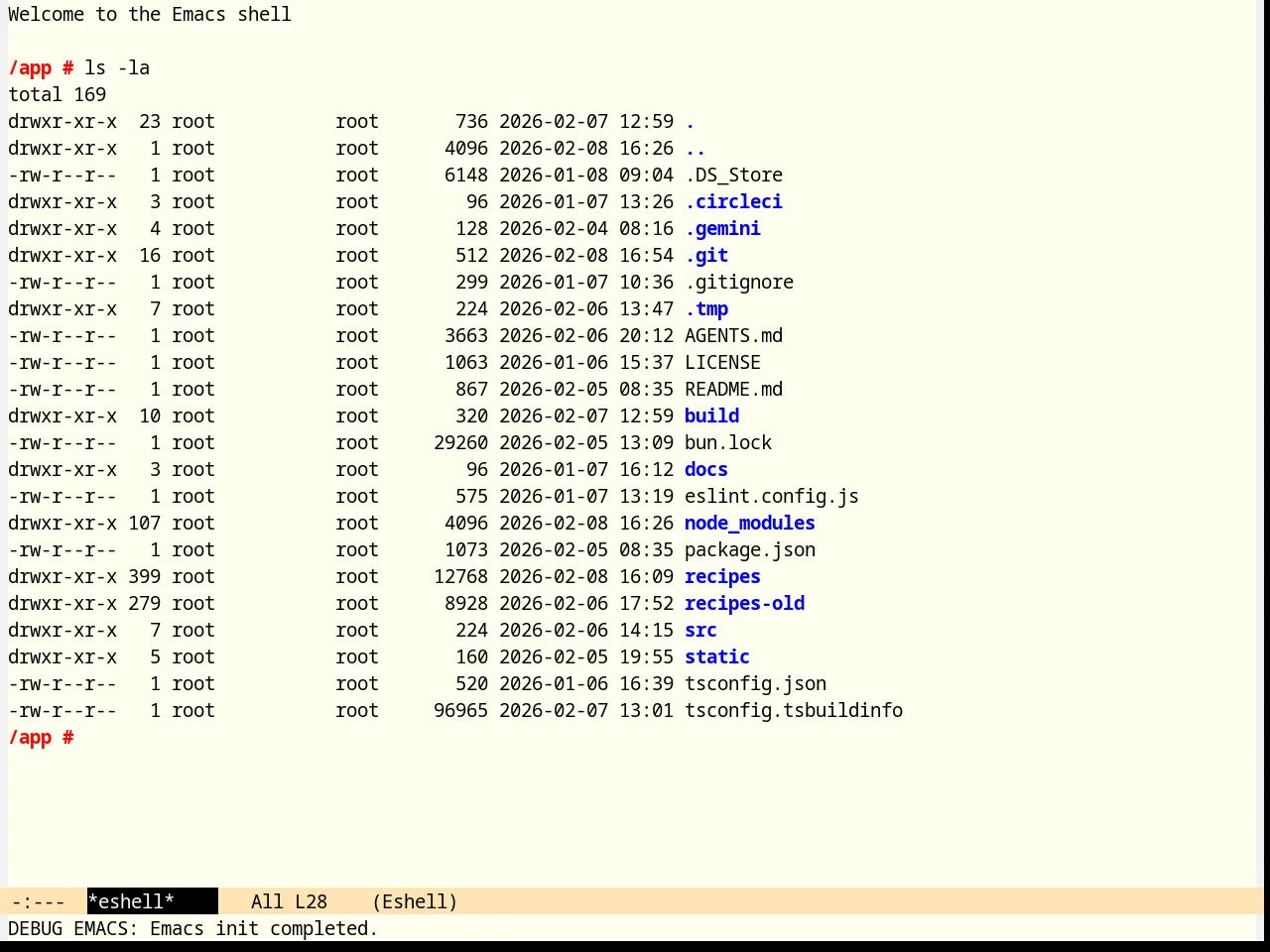
Task: Click the eslint.config.js file name
Action: pos(772,497)
